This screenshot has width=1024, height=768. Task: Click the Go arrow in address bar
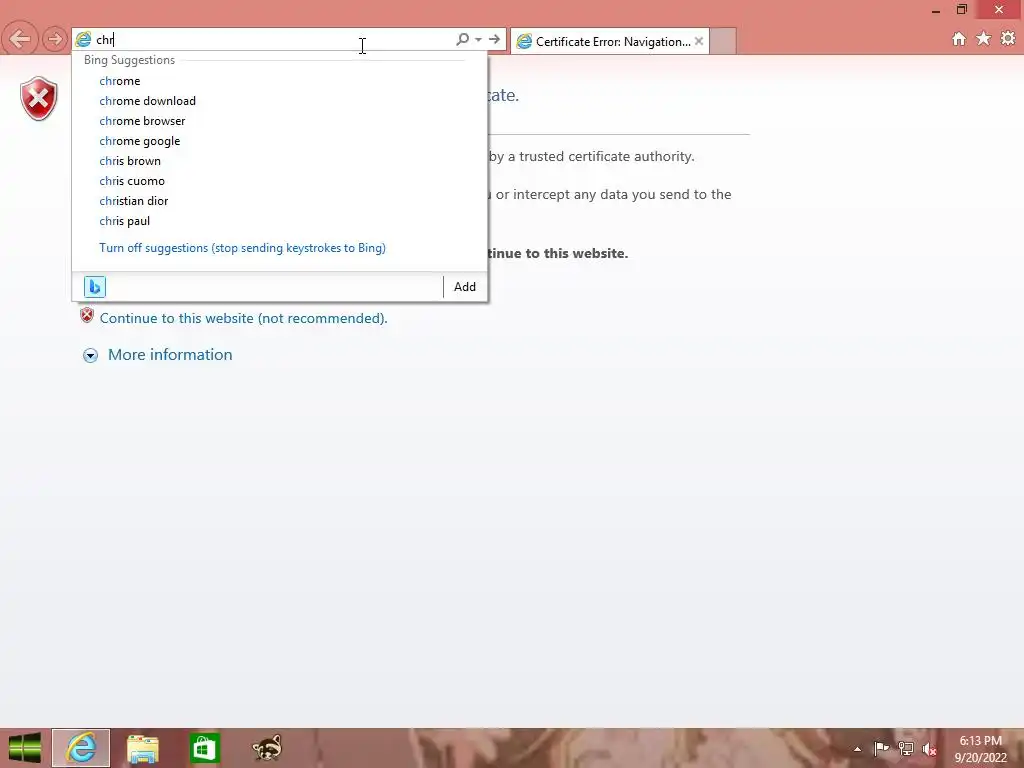pyautogui.click(x=494, y=39)
